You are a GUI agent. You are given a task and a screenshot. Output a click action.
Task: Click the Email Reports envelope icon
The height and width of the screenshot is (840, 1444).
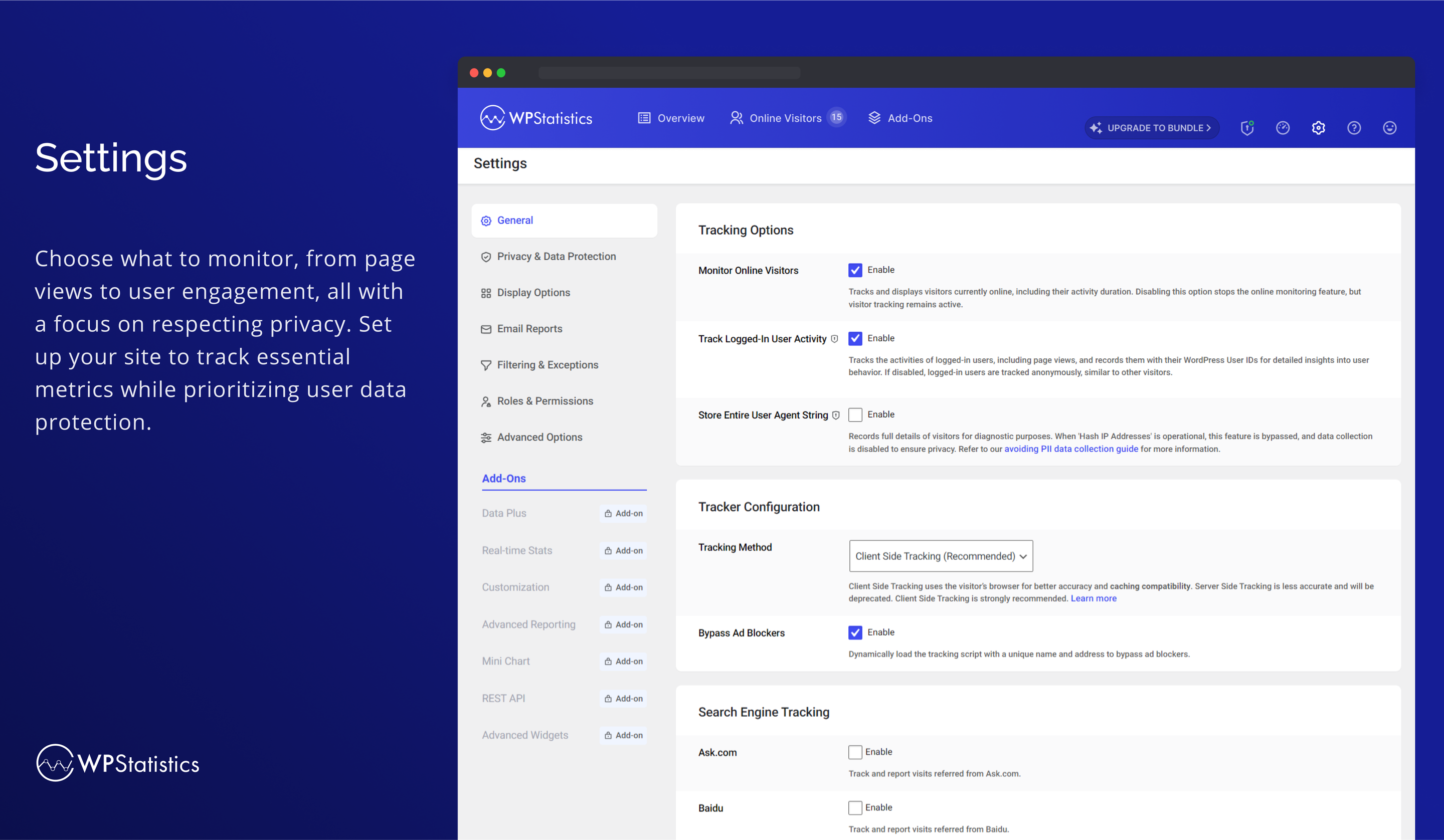pyautogui.click(x=486, y=329)
